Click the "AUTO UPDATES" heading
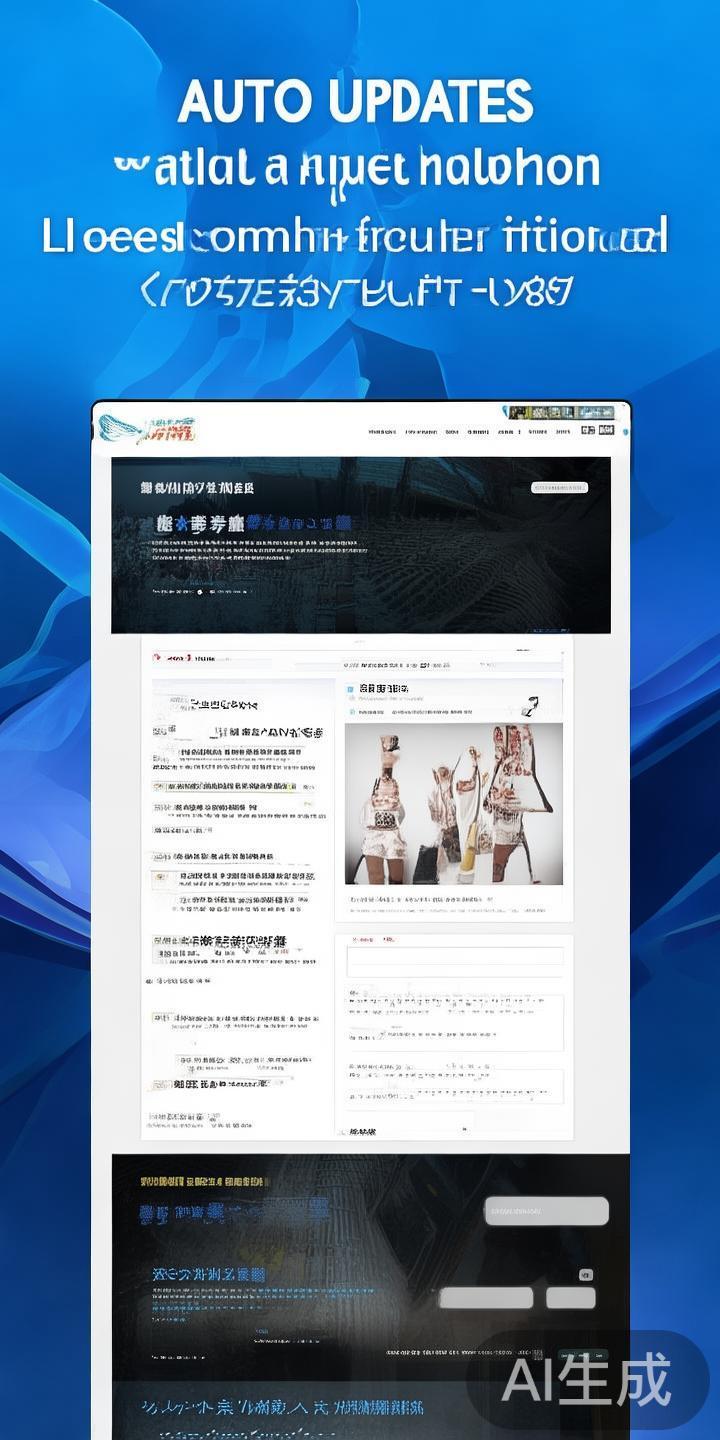 356,102
